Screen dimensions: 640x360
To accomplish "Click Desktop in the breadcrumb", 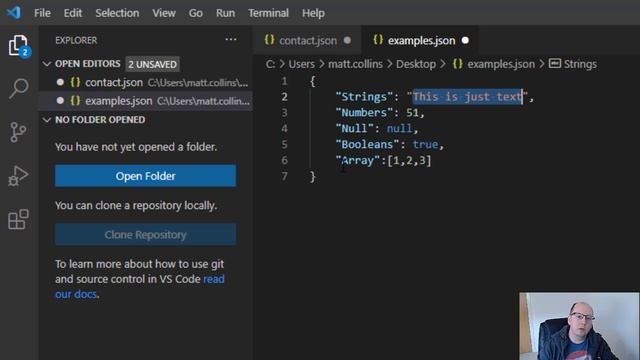I will click(x=416, y=64).
